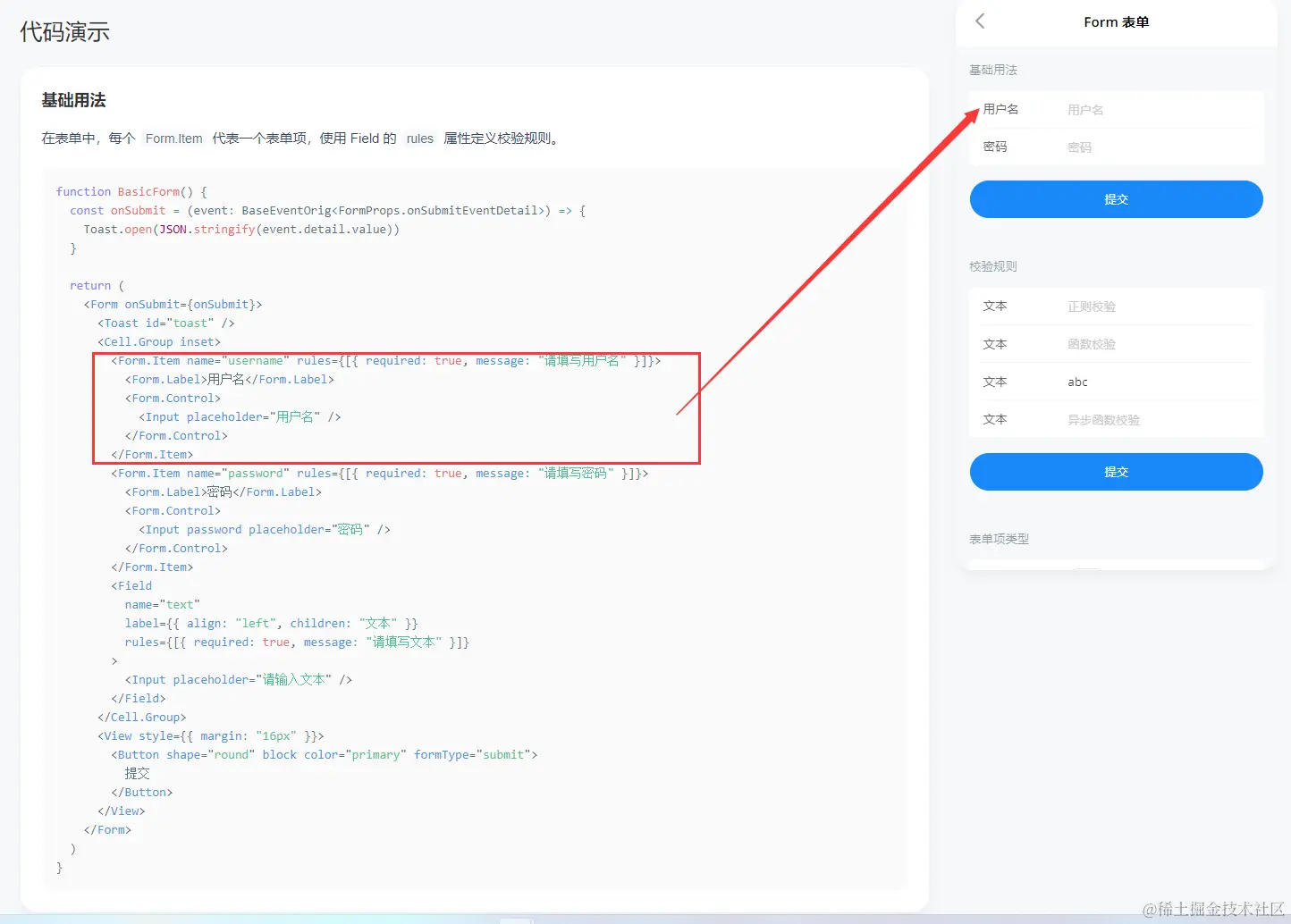Click the </Form> closing tag line
1291x924 pixels.
coord(107,829)
